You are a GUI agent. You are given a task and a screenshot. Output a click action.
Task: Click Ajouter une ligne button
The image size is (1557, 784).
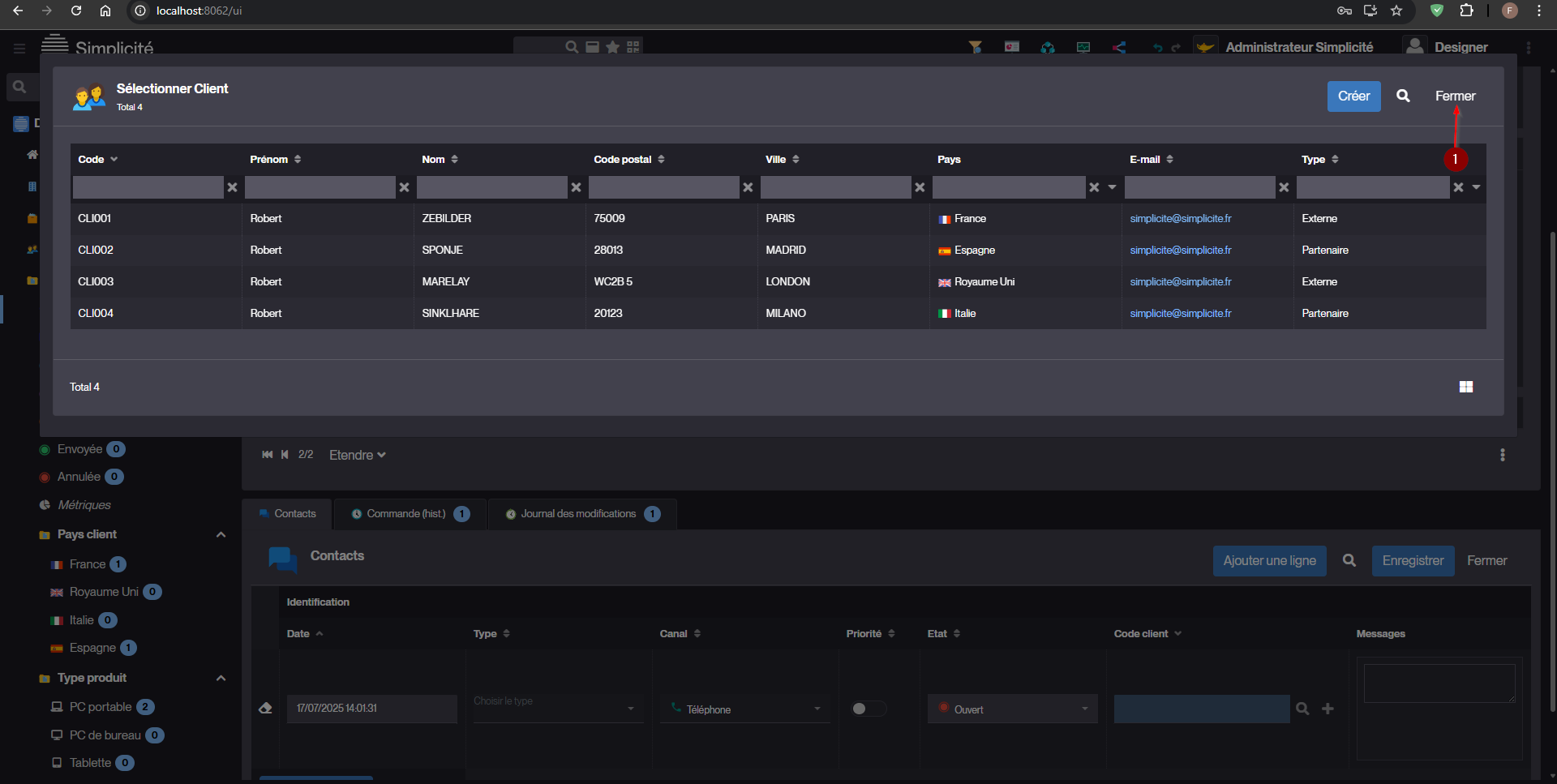click(x=1269, y=560)
